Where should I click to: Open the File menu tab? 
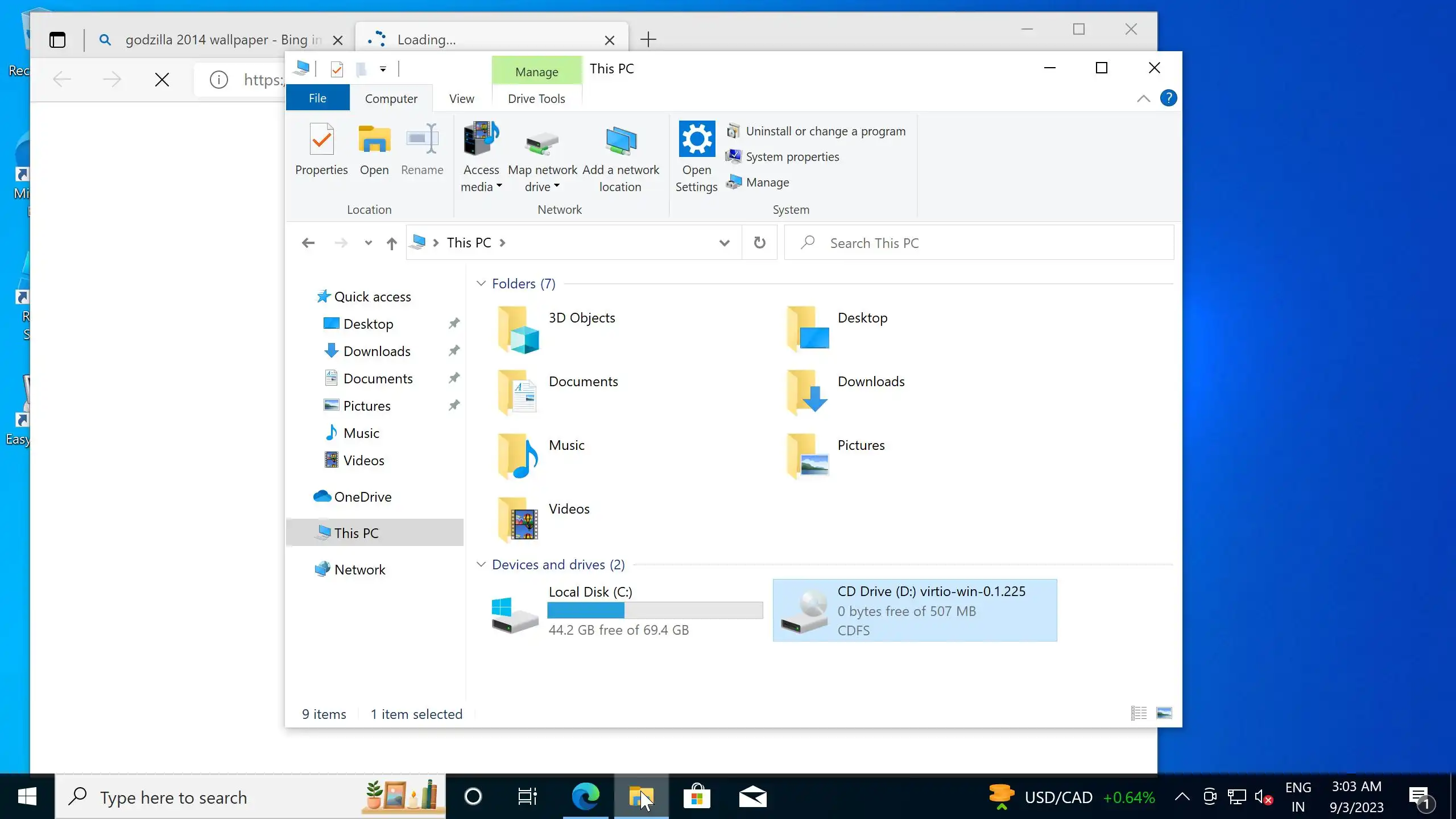pos(317,98)
